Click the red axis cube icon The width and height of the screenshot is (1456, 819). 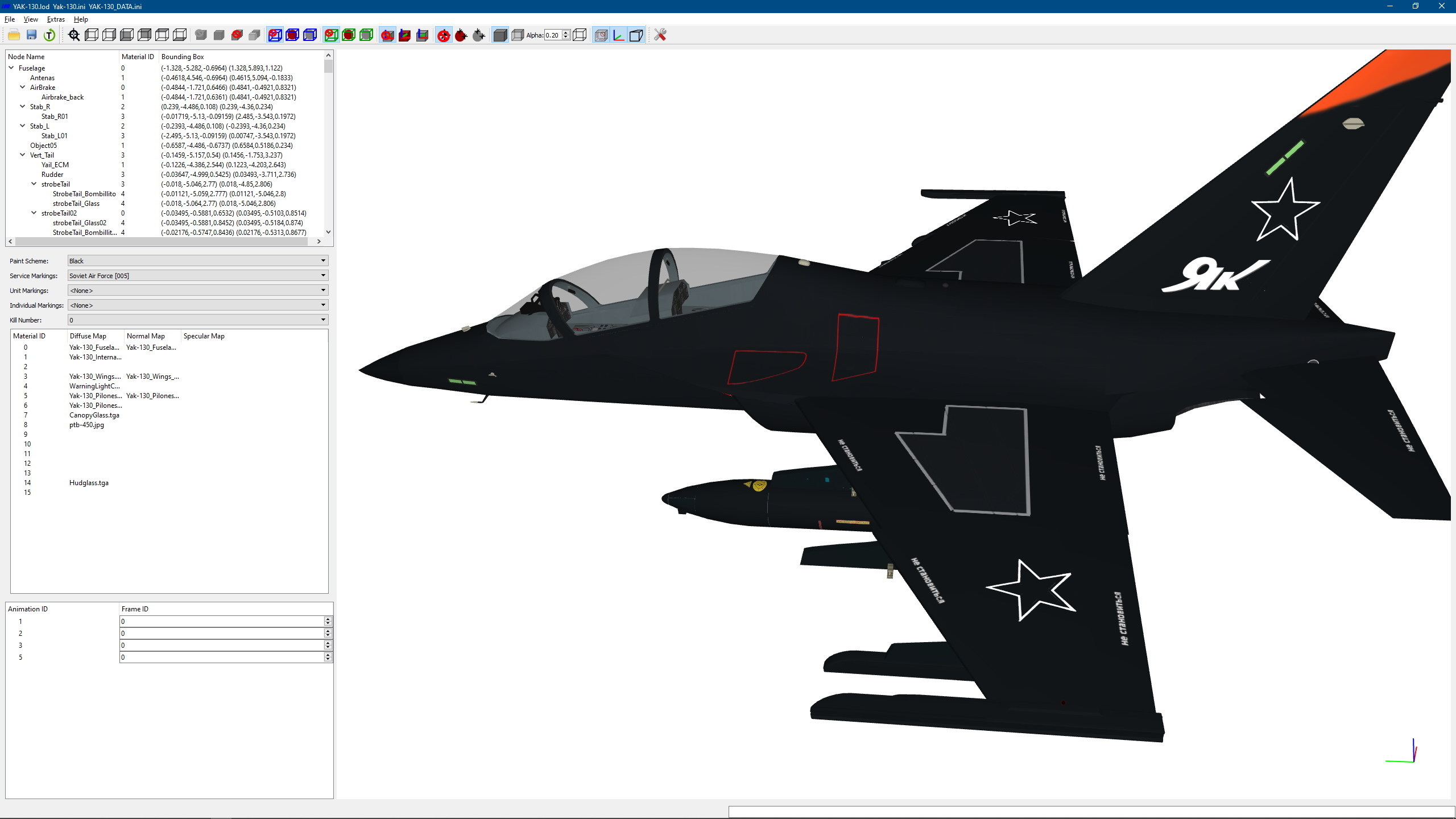(x=405, y=35)
